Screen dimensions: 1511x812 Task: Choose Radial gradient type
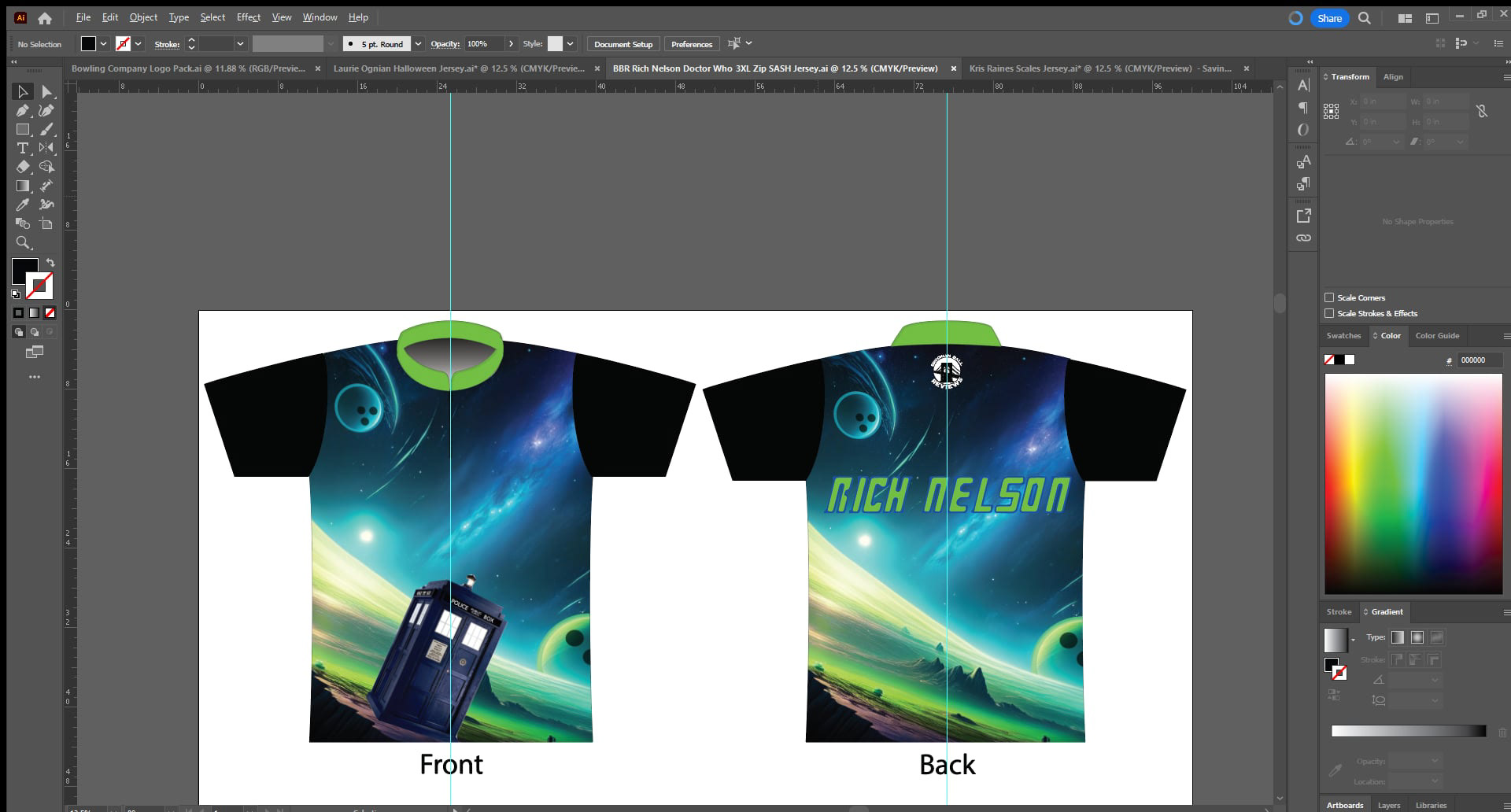point(1417,637)
